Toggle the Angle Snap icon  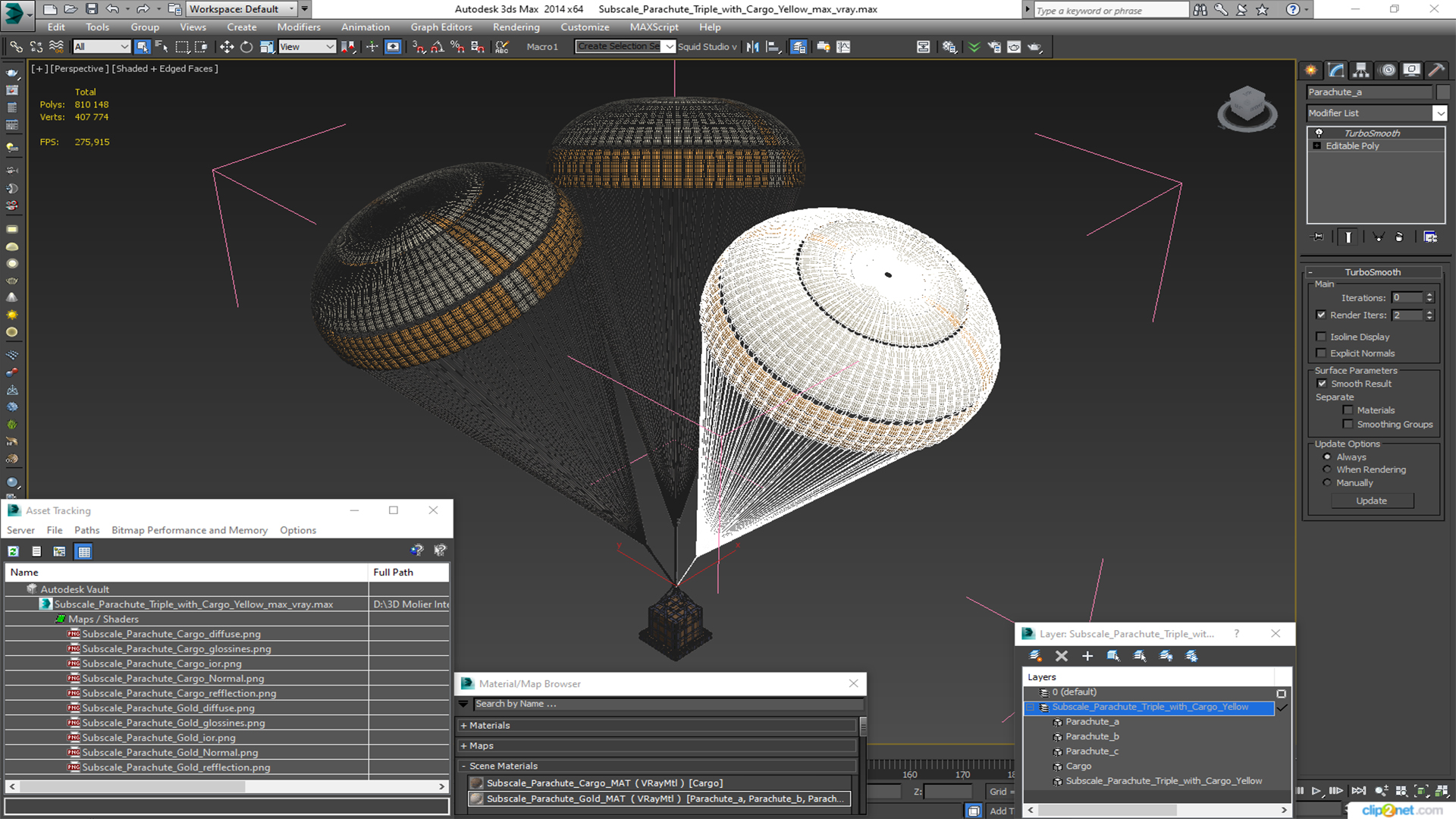(438, 47)
